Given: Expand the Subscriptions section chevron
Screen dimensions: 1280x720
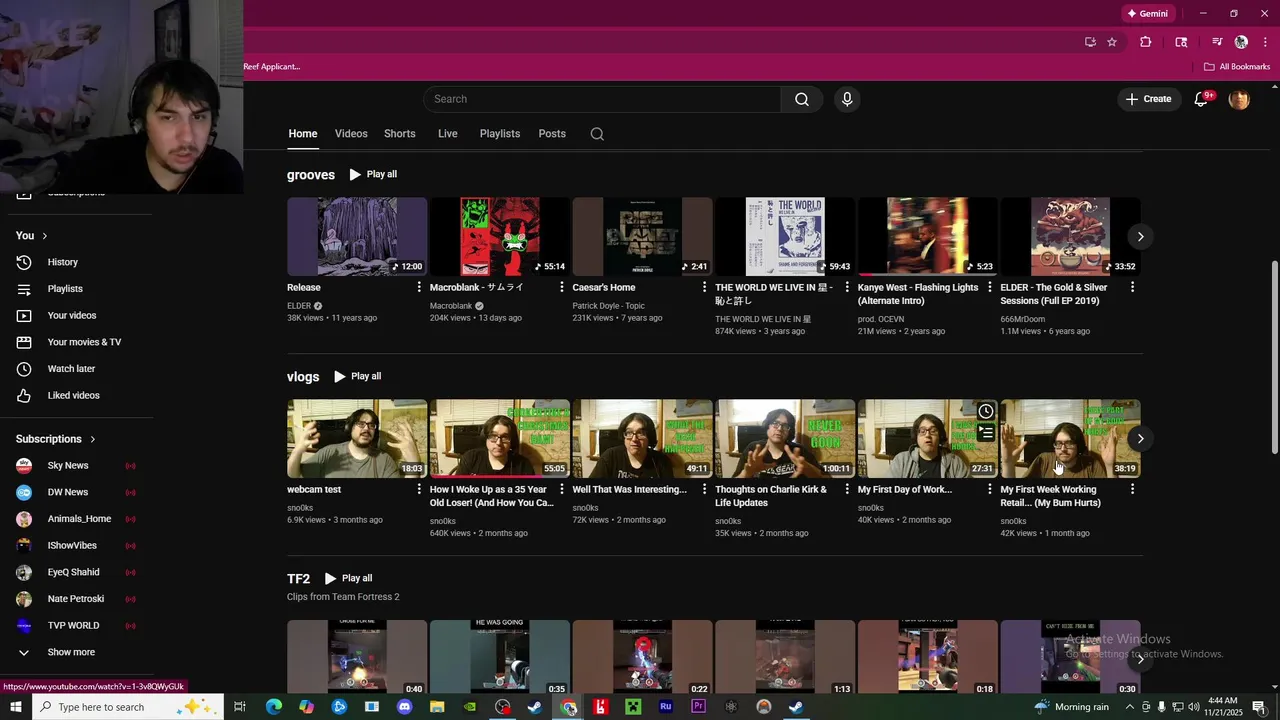Looking at the screenshot, I should [x=93, y=439].
